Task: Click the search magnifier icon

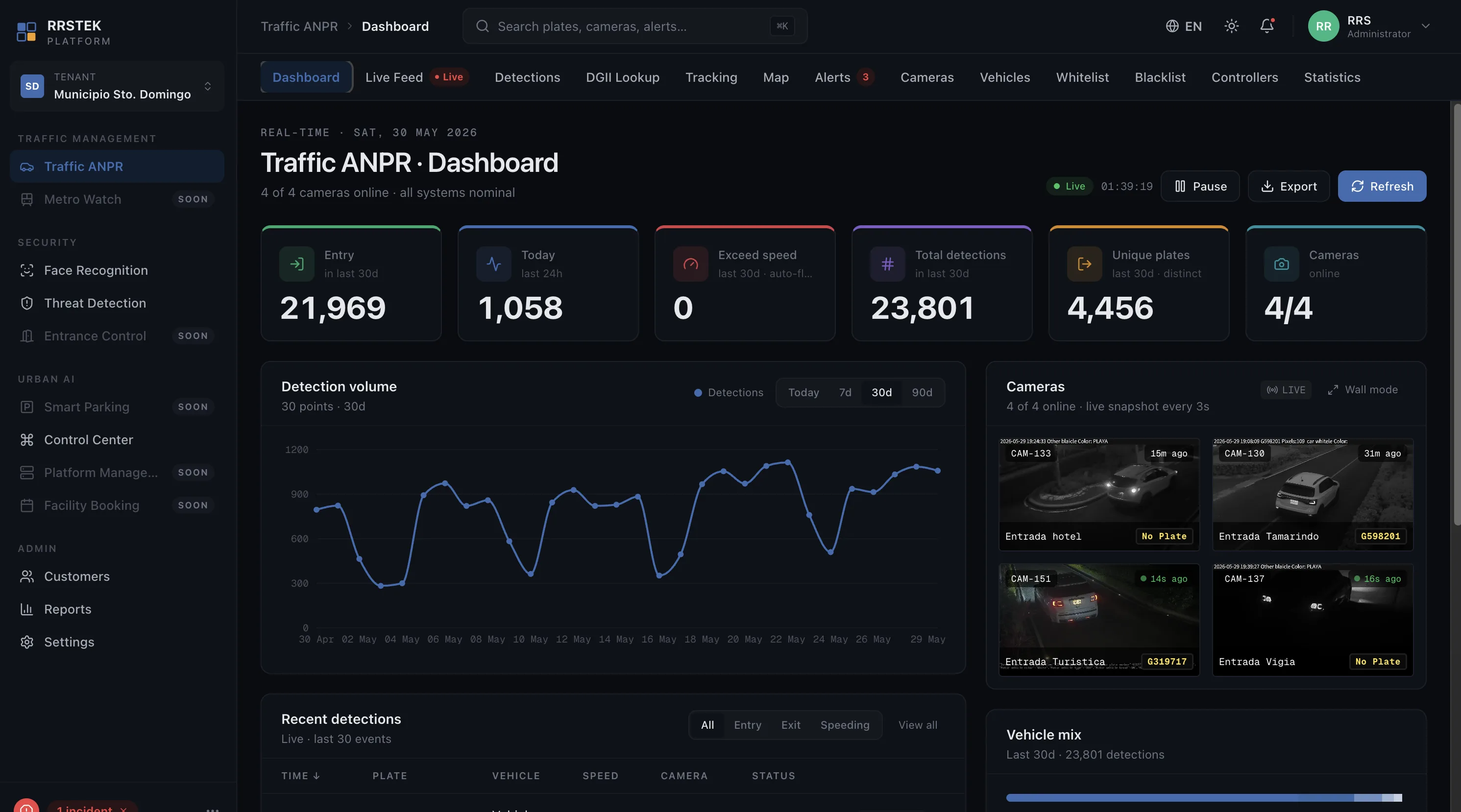Action: click(x=482, y=26)
